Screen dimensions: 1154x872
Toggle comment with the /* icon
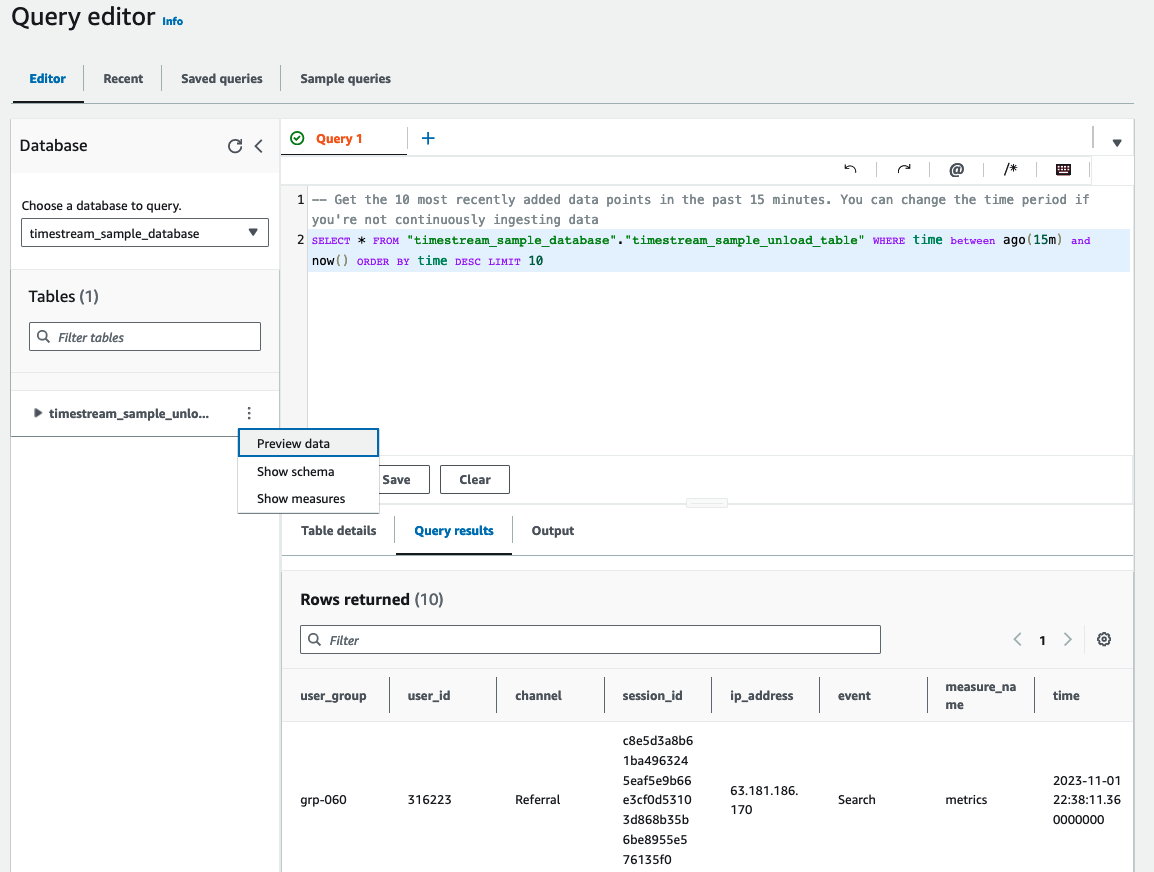tap(1010, 170)
